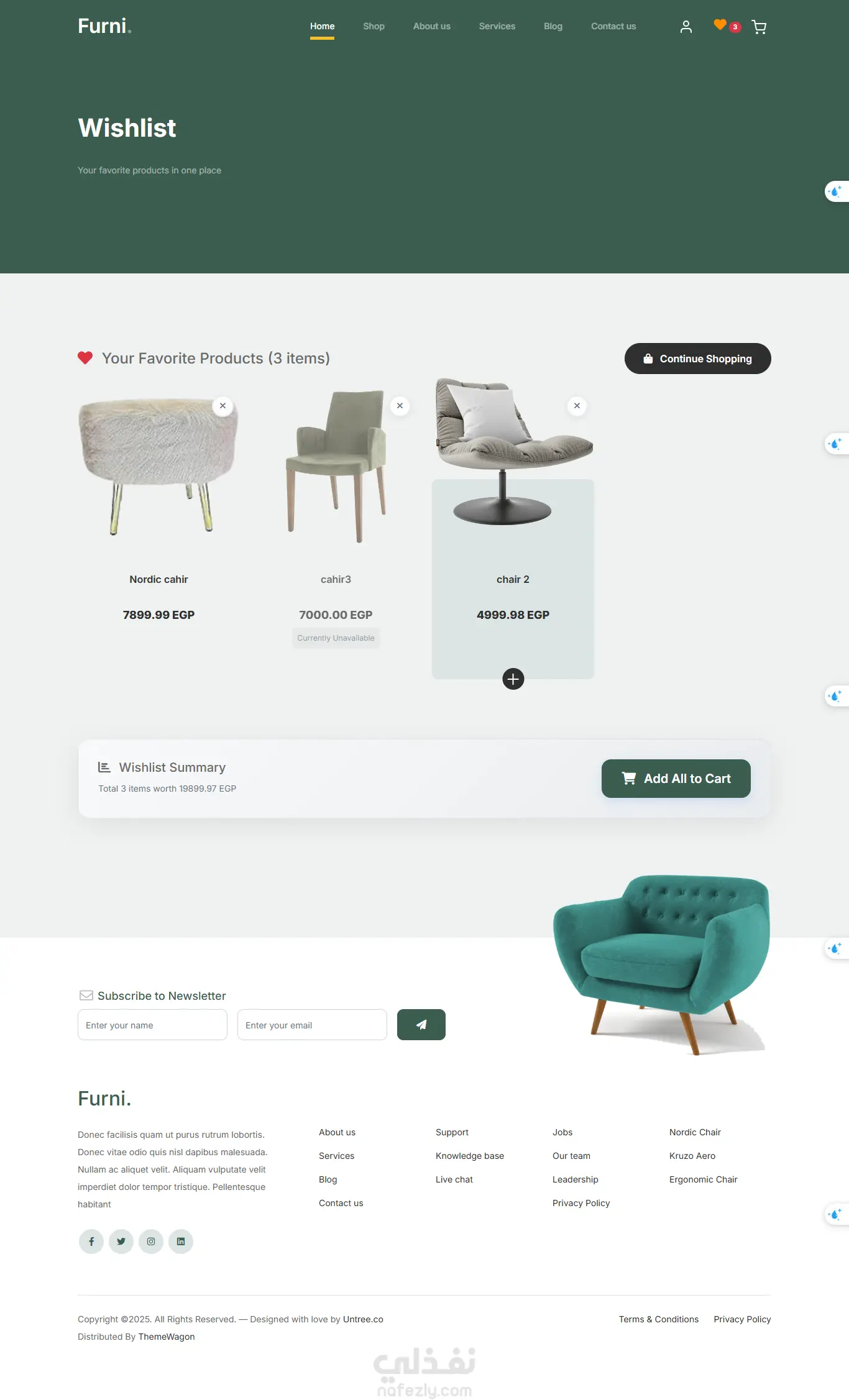The height and width of the screenshot is (1400, 849).
Task: Click Continue Shopping button
Action: coord(697,359)
